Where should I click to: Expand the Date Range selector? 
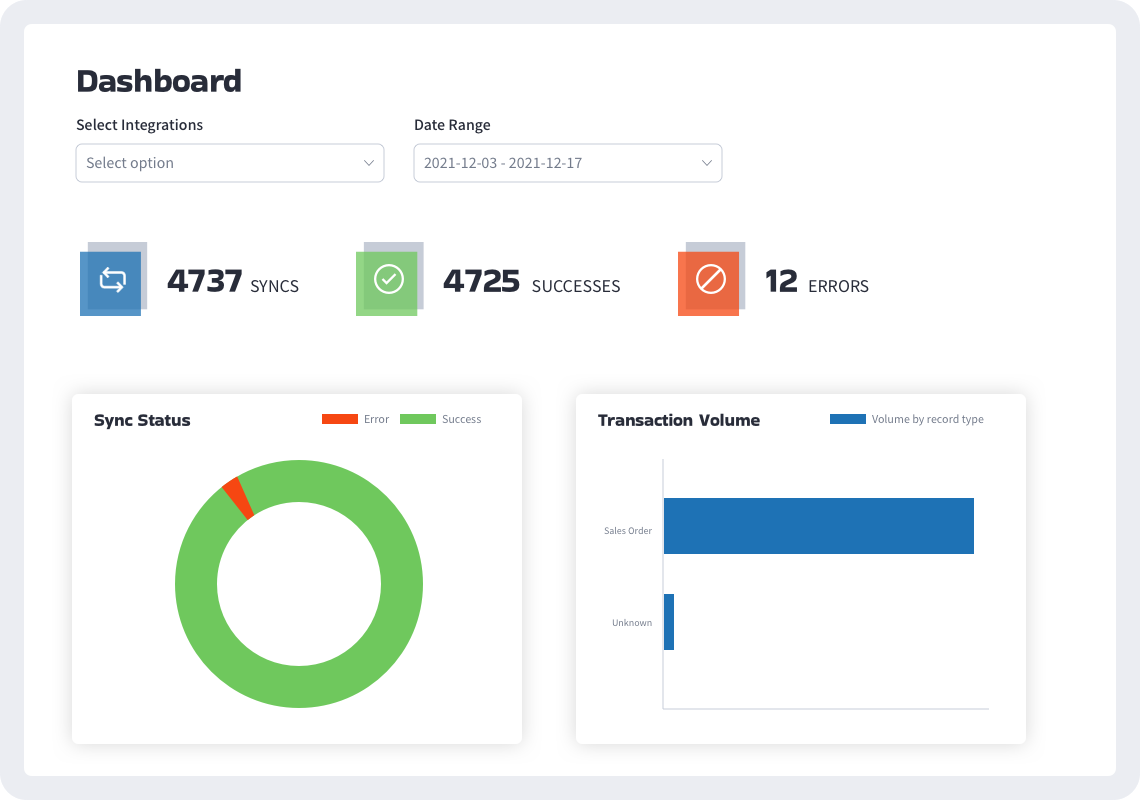[567, 162]
